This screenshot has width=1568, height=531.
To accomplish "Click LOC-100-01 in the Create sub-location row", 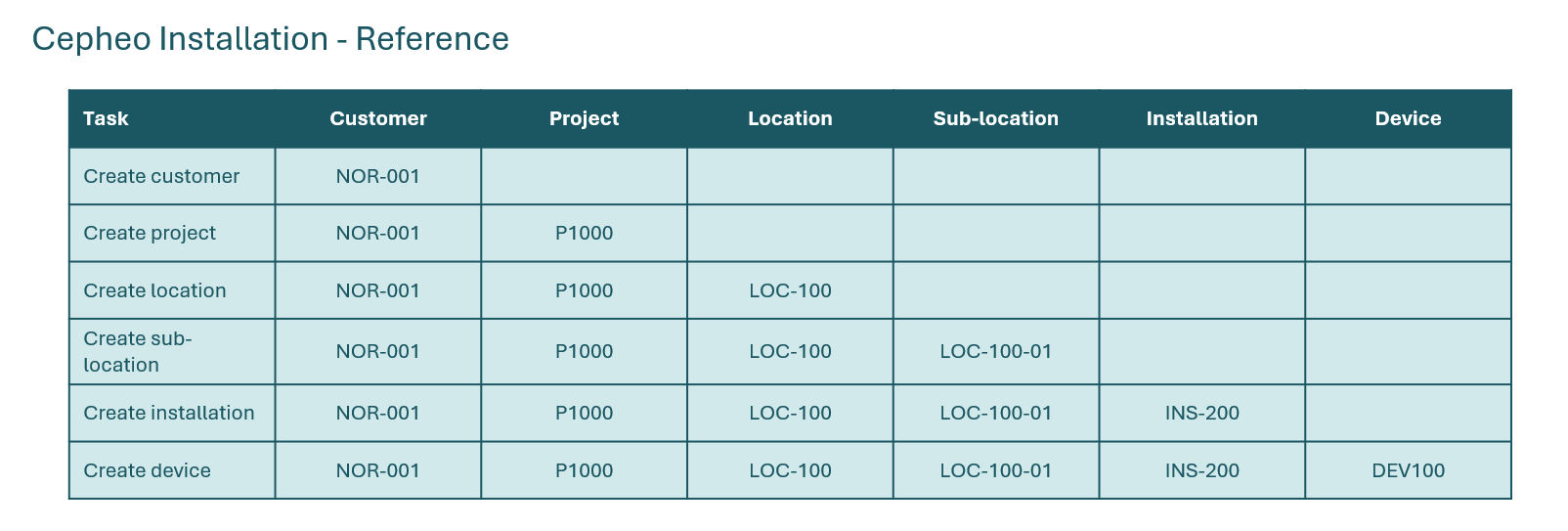I will coord(995,351).
